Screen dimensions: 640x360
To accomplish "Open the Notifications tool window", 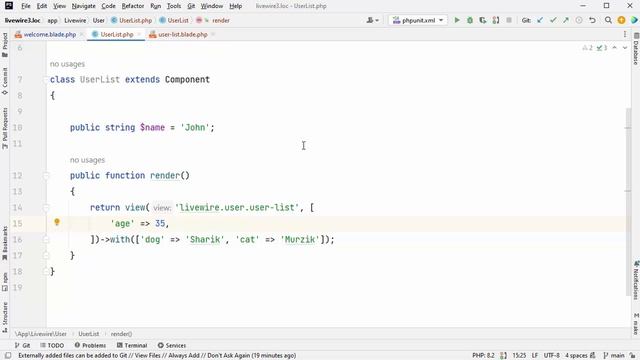I will point(636,280).
